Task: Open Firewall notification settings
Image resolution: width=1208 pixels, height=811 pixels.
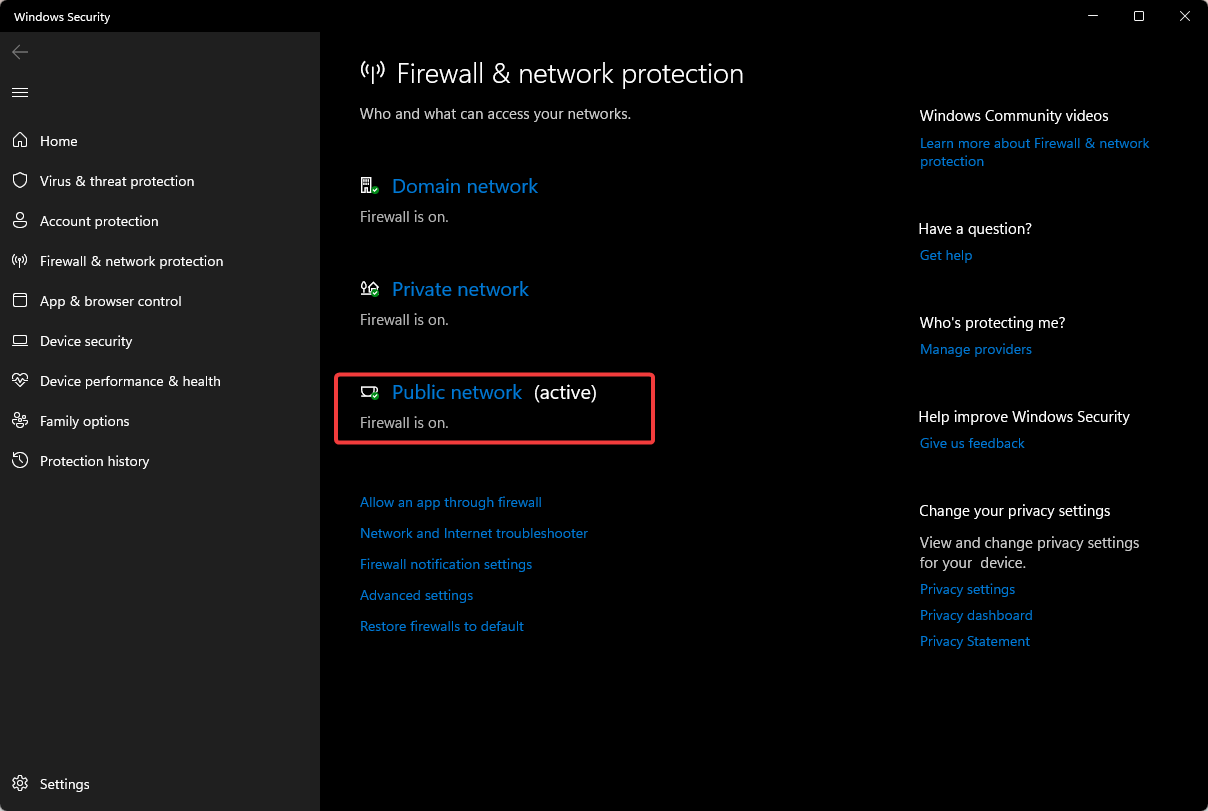Action: [446, 564]
